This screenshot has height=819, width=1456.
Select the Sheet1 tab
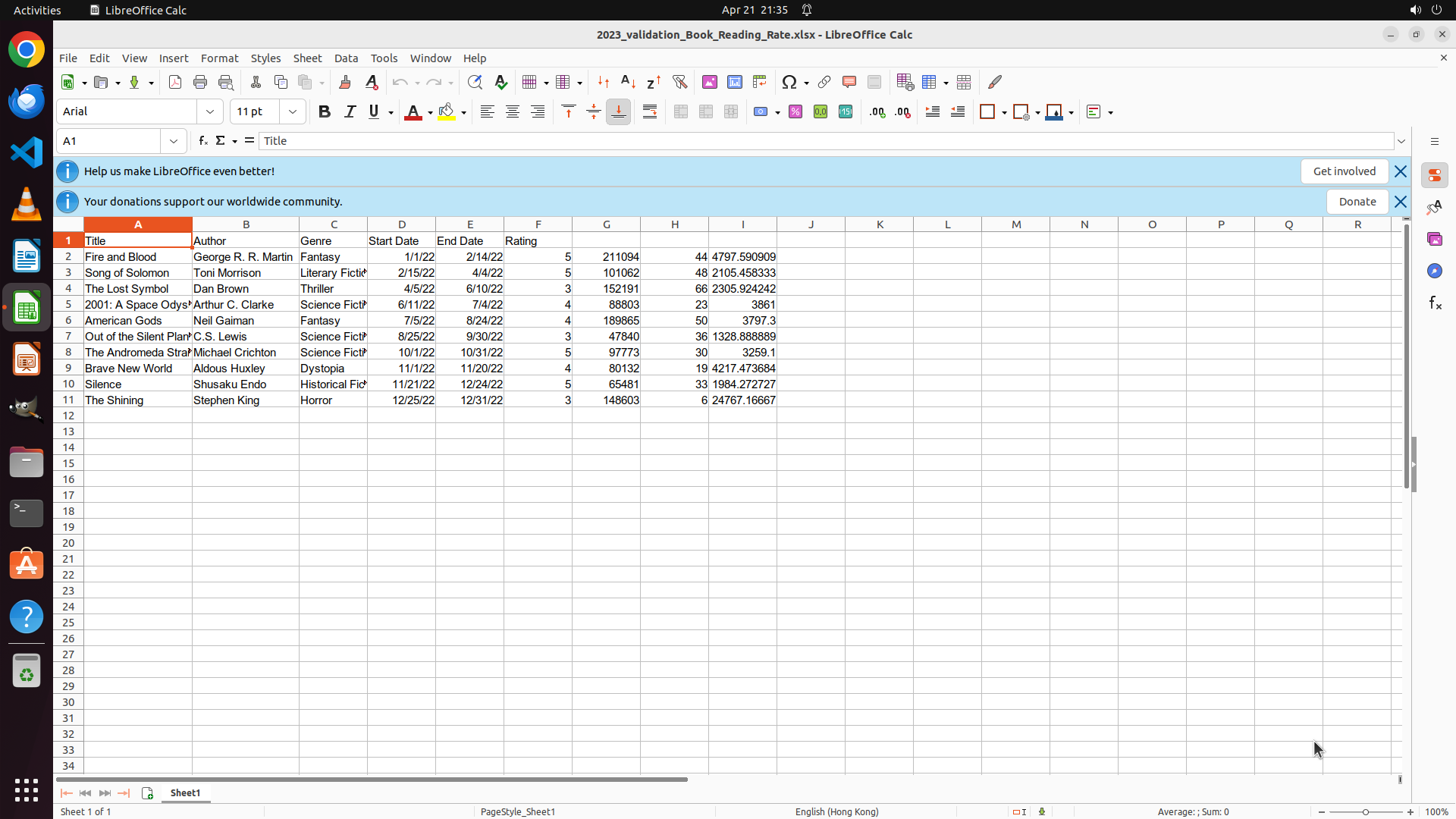pyautogui.click(x=185, y=792)
